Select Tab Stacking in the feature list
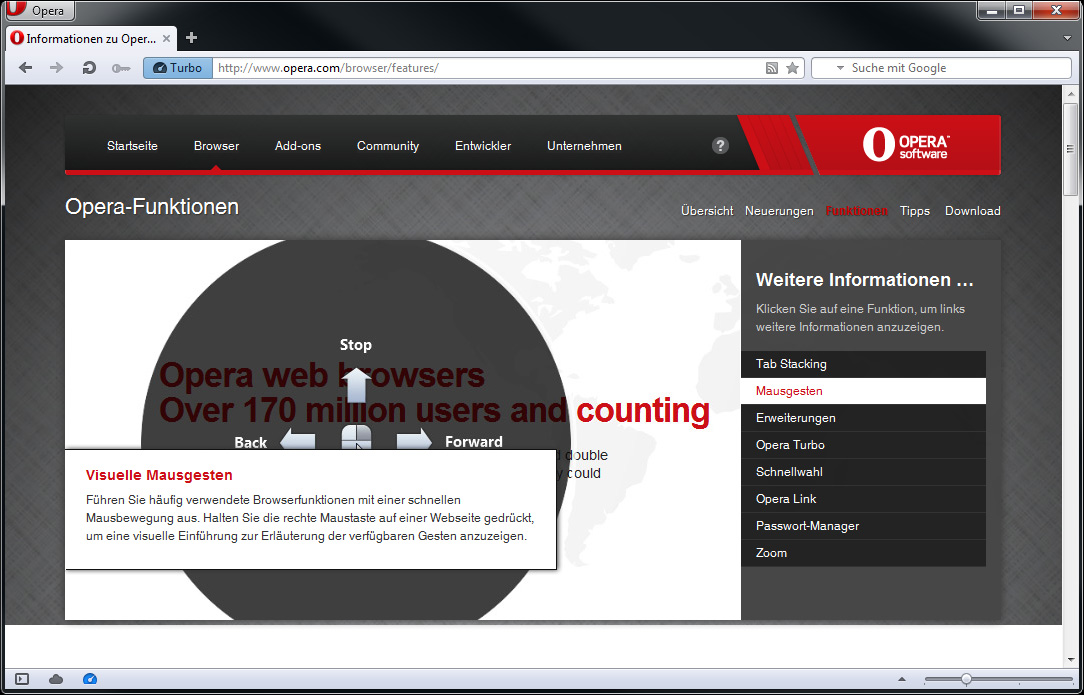Viewport: 1084px width, 695px height. (863, 364)
